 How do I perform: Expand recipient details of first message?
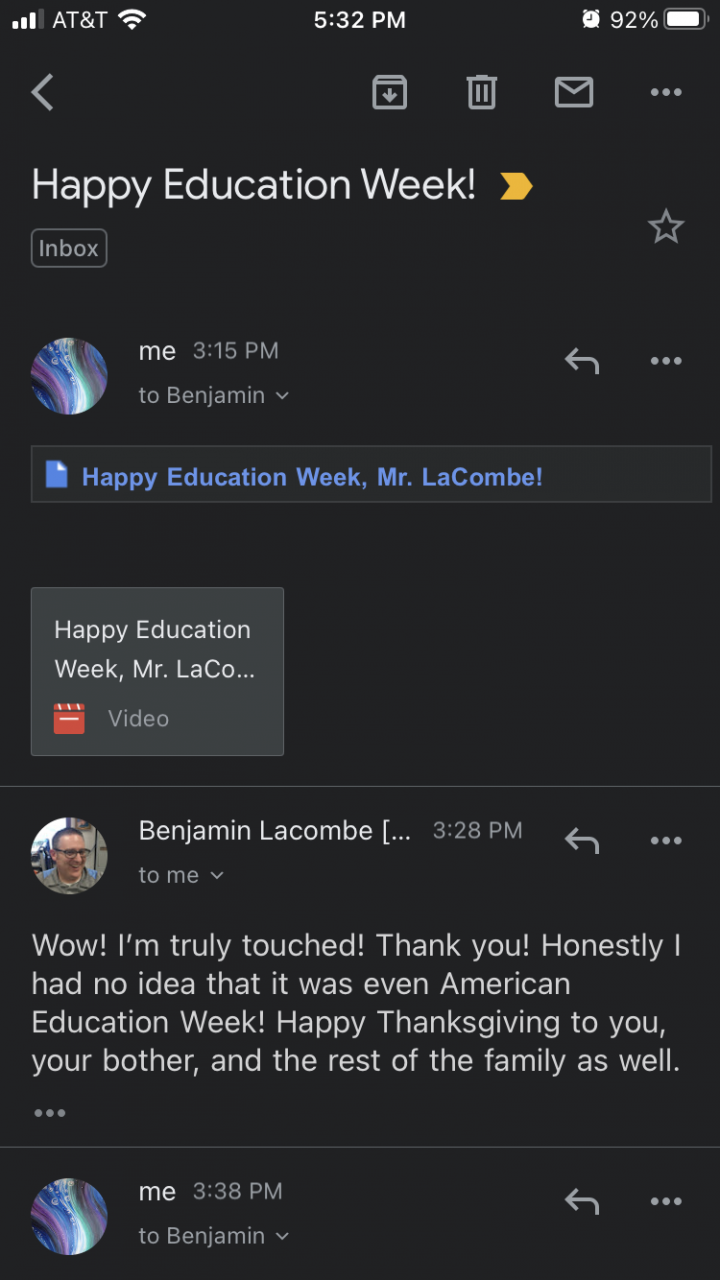click(x=281, y=396)
